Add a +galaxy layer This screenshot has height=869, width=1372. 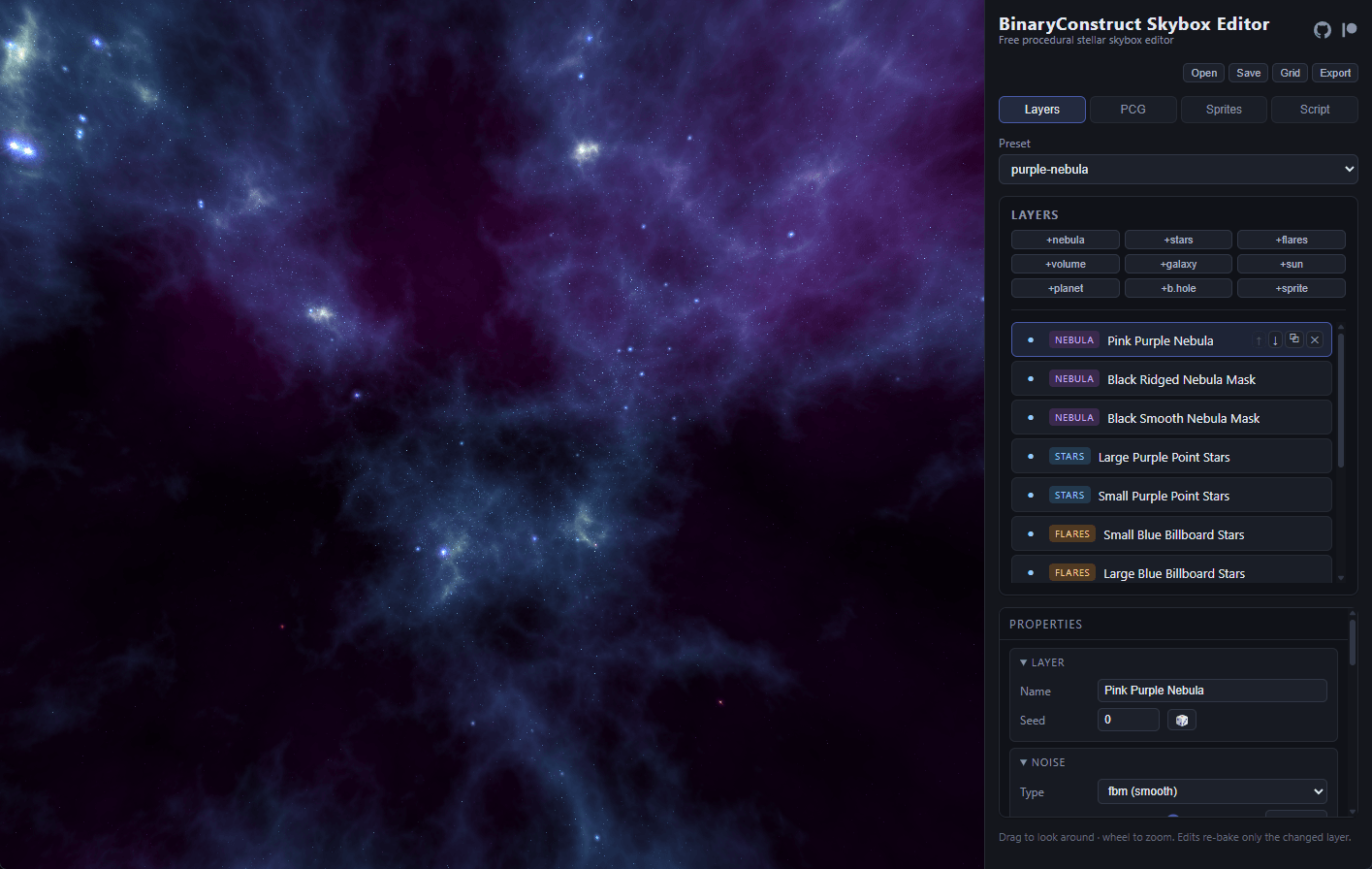tap(1178, 264)
